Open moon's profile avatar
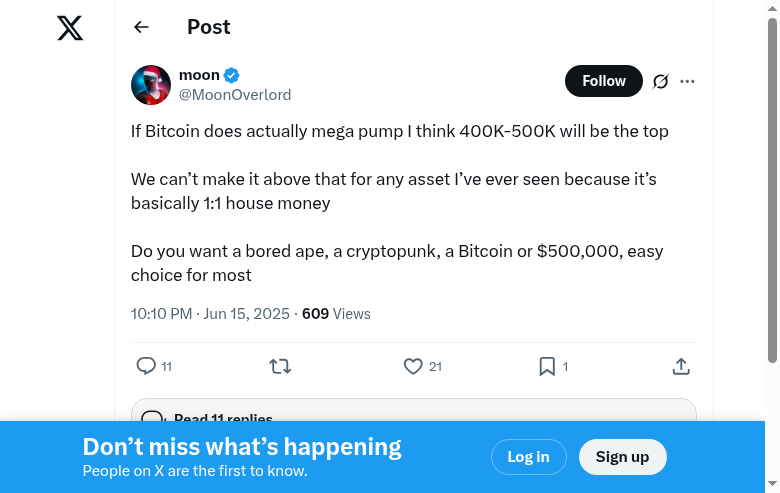 click(151, 85)
